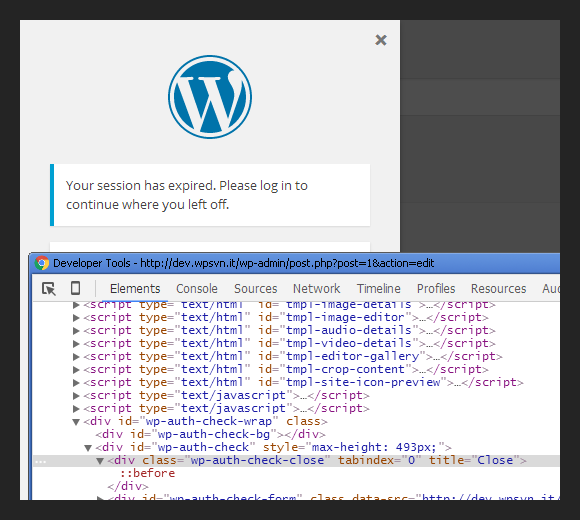Expand the tmpl-audio-details script node
580x520 pixels.
coord(76,330)
